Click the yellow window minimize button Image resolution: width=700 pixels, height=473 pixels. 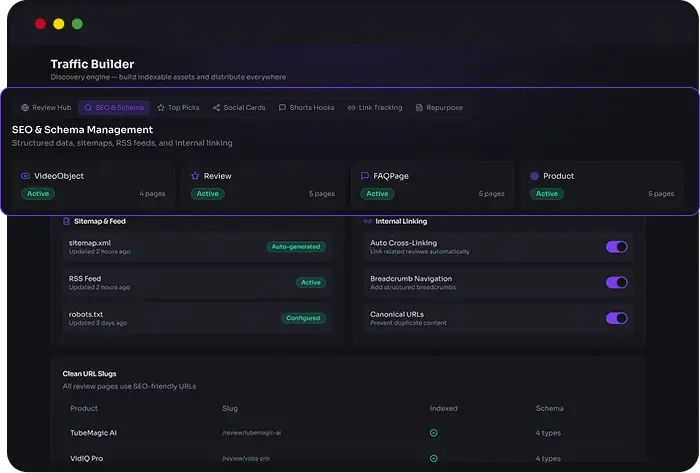pyautogui.click(x=58, y=24)
